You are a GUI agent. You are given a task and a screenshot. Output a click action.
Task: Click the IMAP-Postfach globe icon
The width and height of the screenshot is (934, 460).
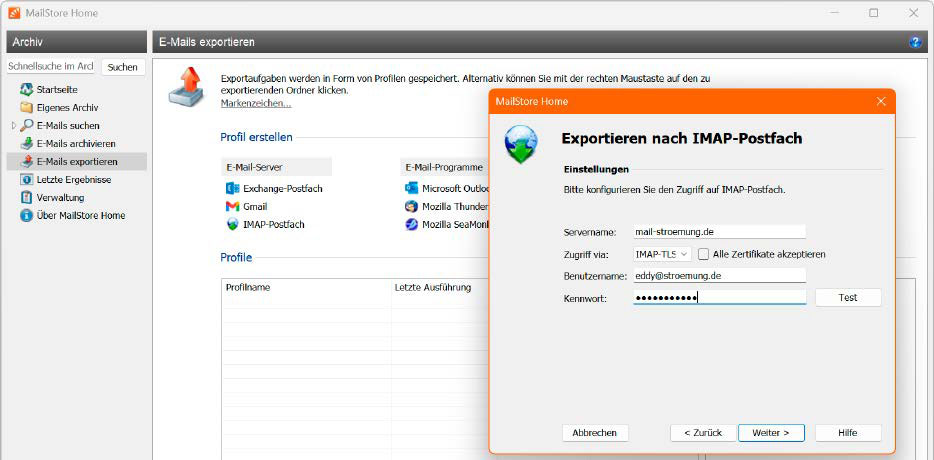pyautogui.click(x=232, y=224)
